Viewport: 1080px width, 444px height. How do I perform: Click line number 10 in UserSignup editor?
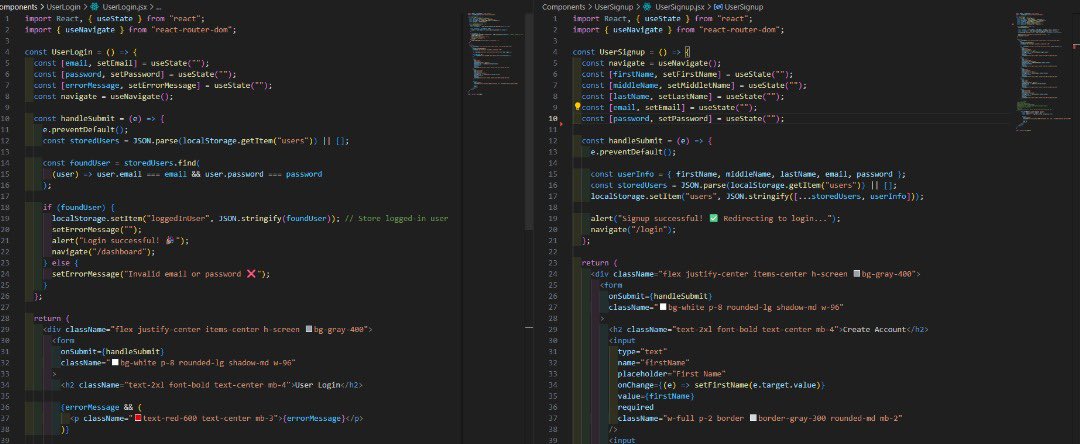click(x=552, y=118)
